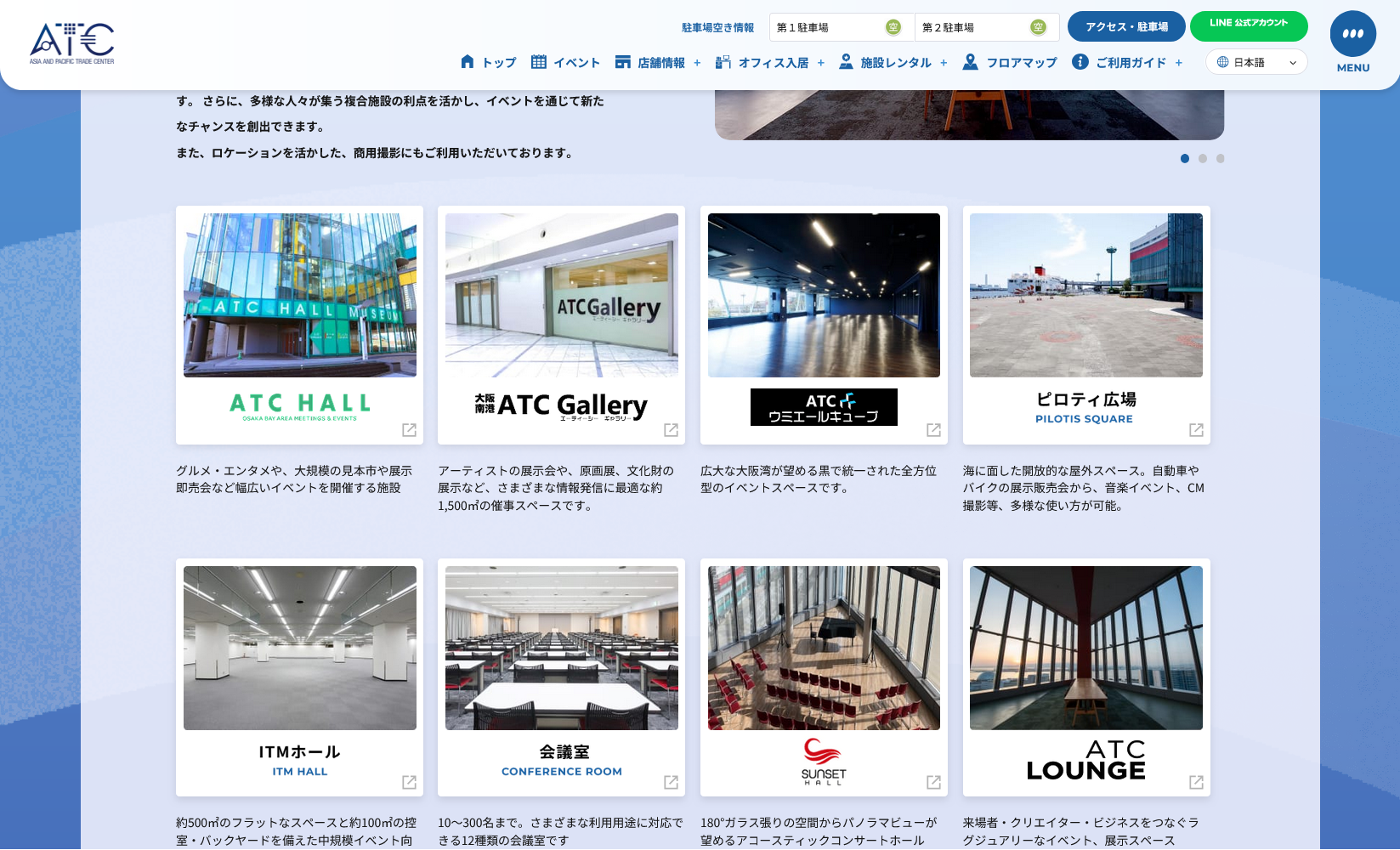Select トップ in the navigation menu
Image resolution: width=1400 pixels, height=850 pixels.
(x=498, y=61)
